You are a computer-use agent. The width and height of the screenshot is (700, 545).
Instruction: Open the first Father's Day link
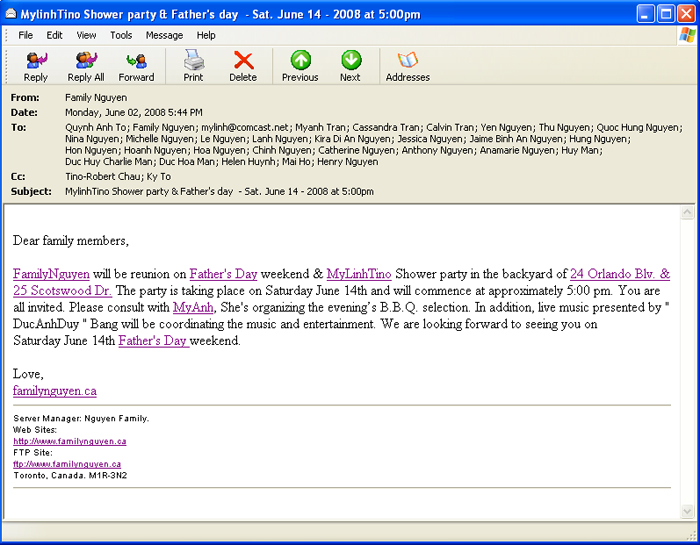(223, 274)
